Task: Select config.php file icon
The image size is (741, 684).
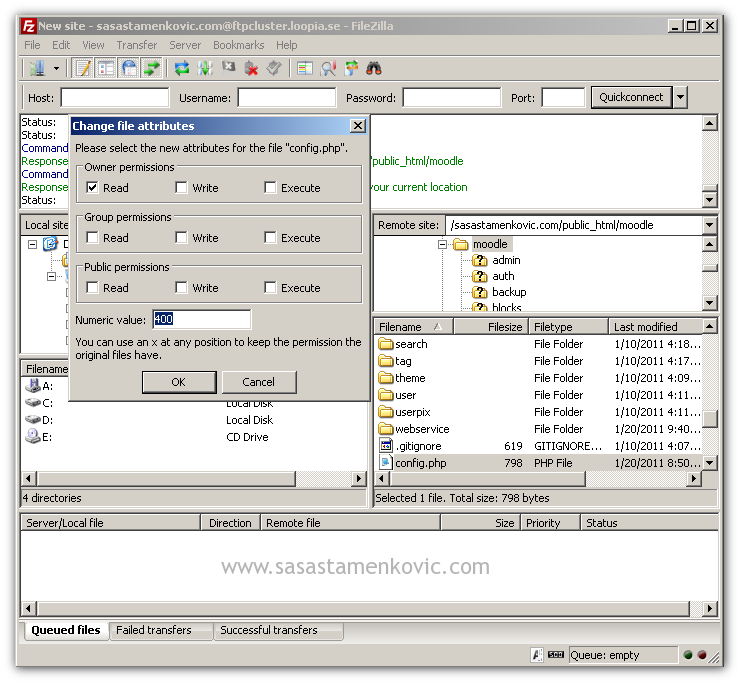Action: [x=386, y=462]
